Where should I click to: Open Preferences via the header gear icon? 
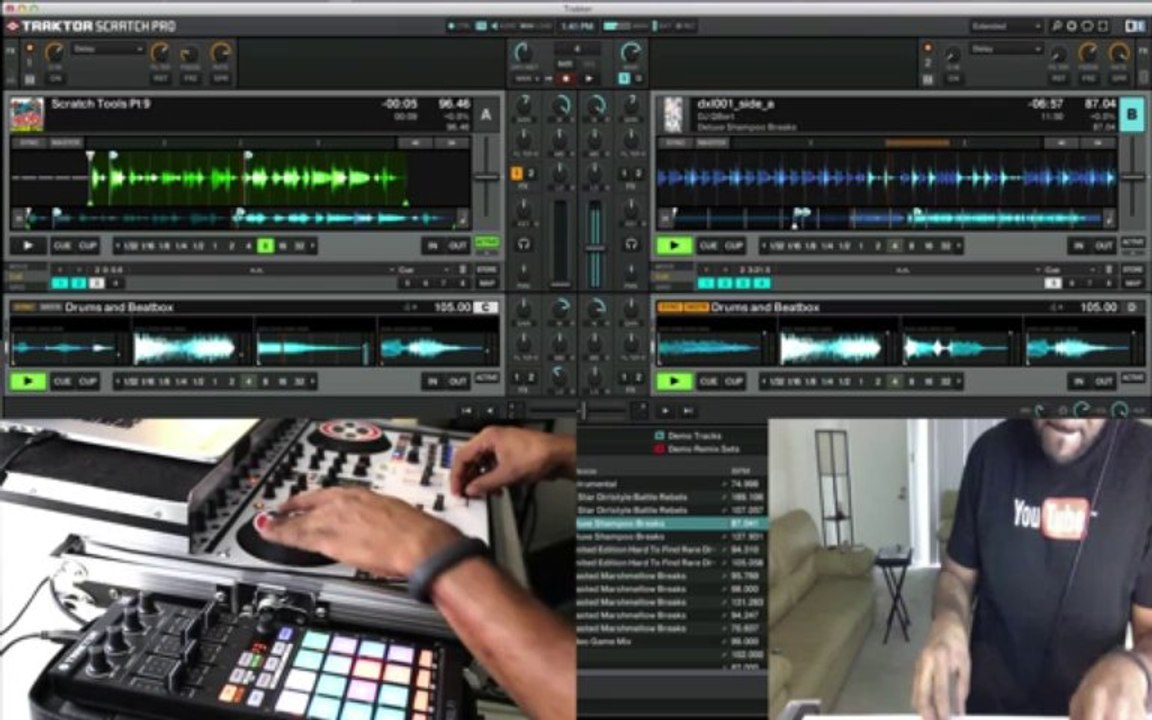coord(1072,26)
